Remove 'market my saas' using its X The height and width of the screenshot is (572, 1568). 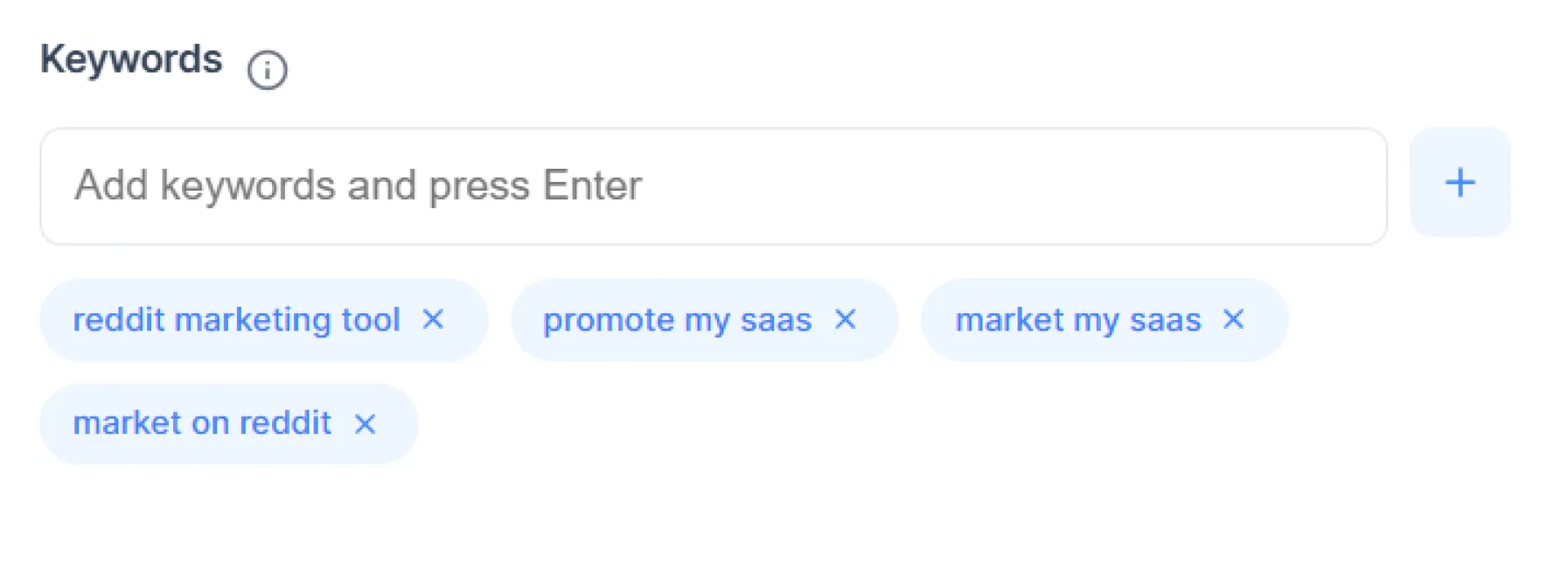pos(1233,319)
